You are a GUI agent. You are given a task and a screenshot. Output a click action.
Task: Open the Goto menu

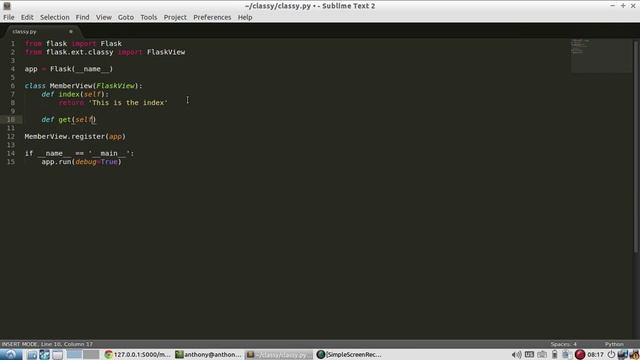(126, 17)
